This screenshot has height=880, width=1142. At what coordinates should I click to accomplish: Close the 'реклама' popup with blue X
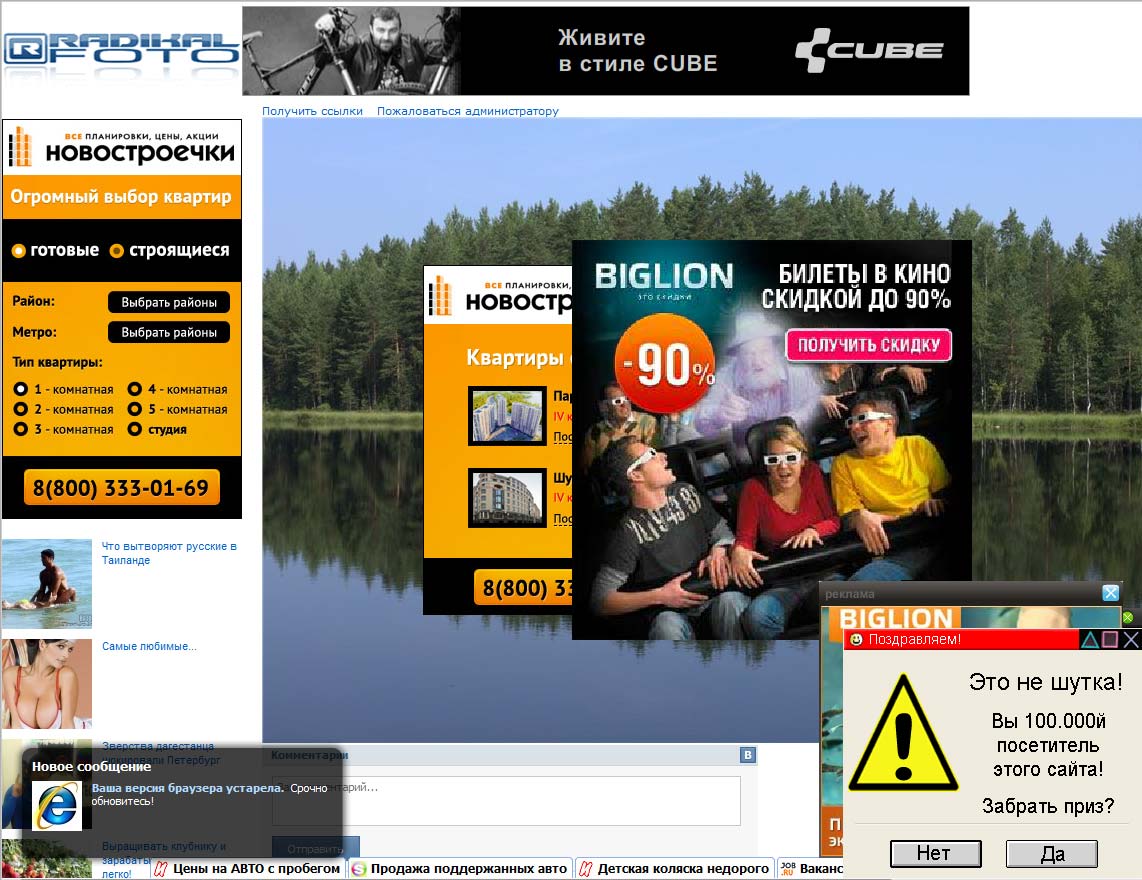tap(1110, 593)
